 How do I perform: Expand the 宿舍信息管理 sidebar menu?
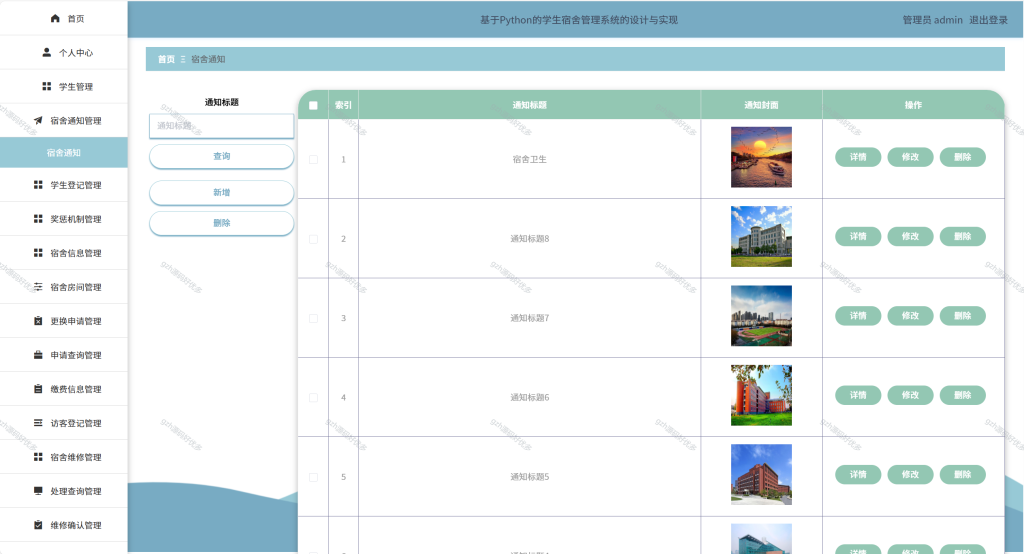(x=64, y=253)
